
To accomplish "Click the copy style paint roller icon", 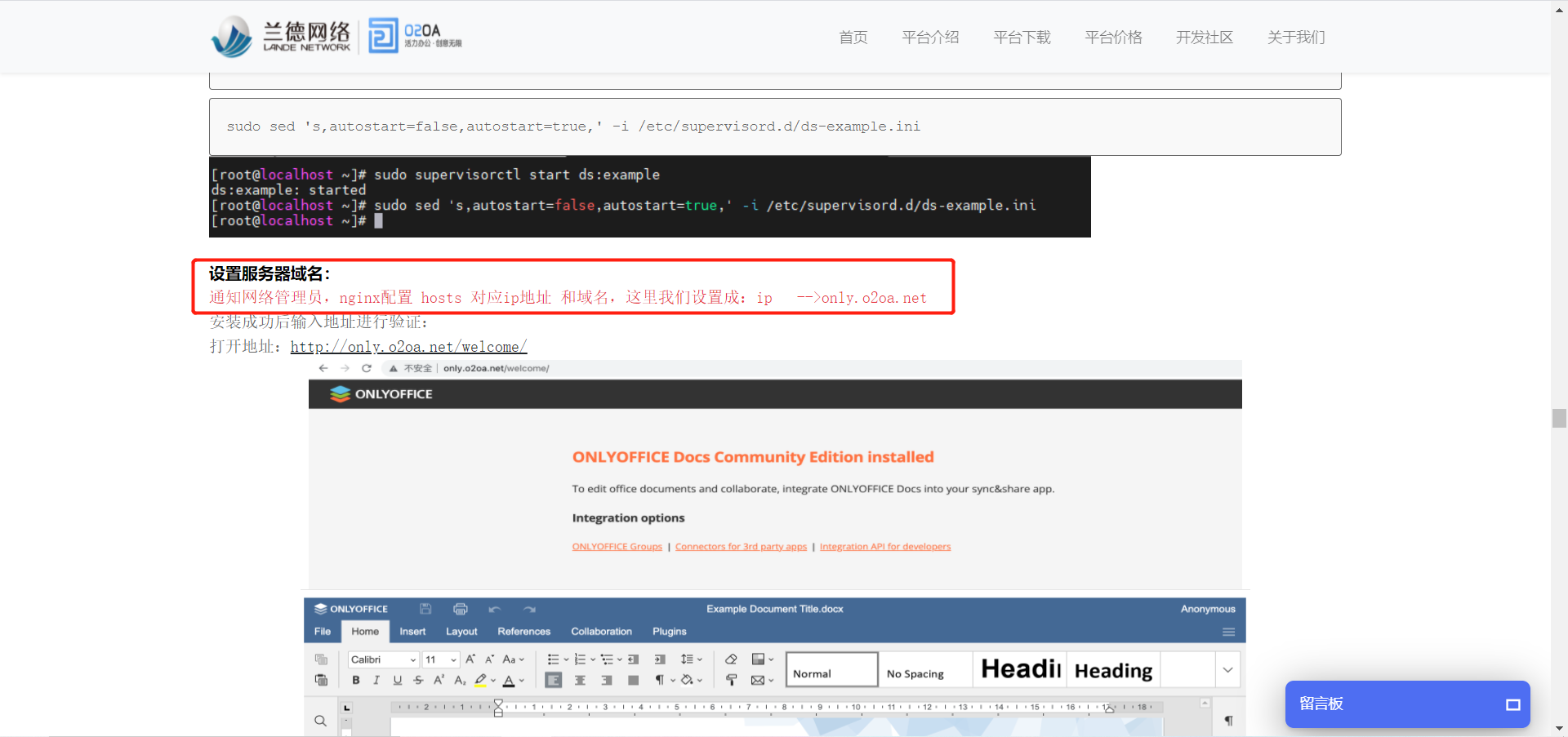I will 731,680.
